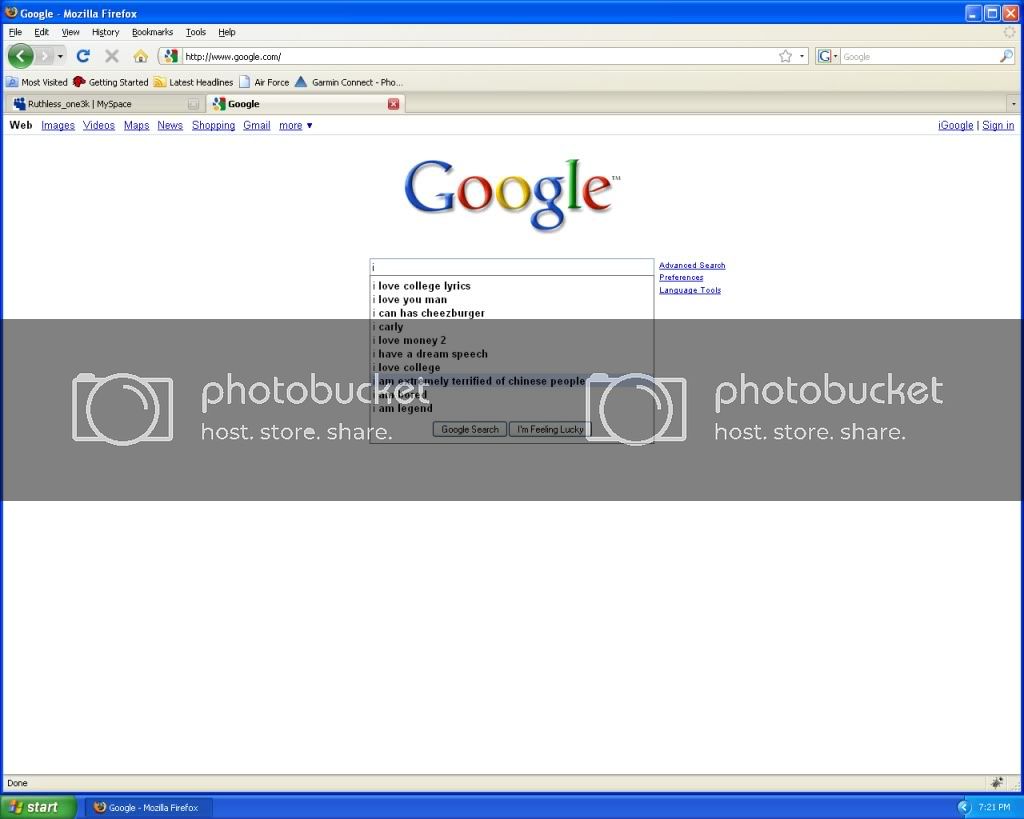Select suggestion 'i am extremely terrified of chinese people'
Viewport: 1024px width, 819px height.
511,381
